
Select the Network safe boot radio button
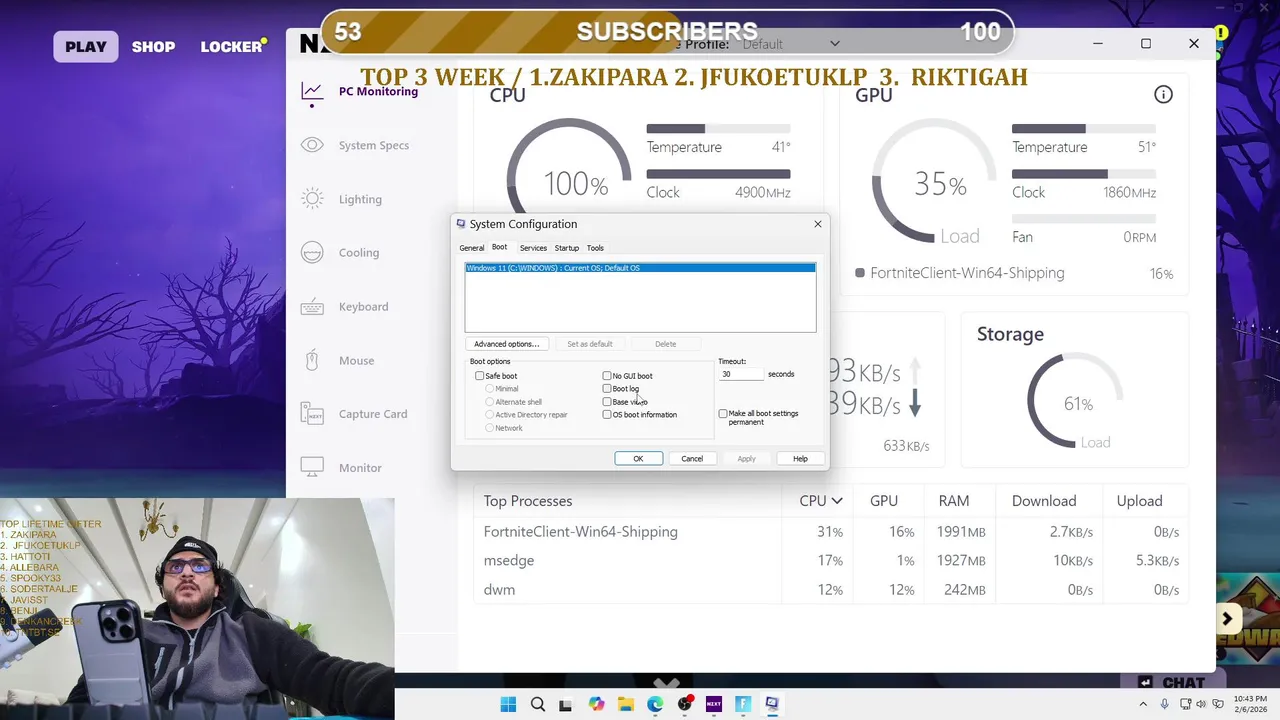pos(490,428)
